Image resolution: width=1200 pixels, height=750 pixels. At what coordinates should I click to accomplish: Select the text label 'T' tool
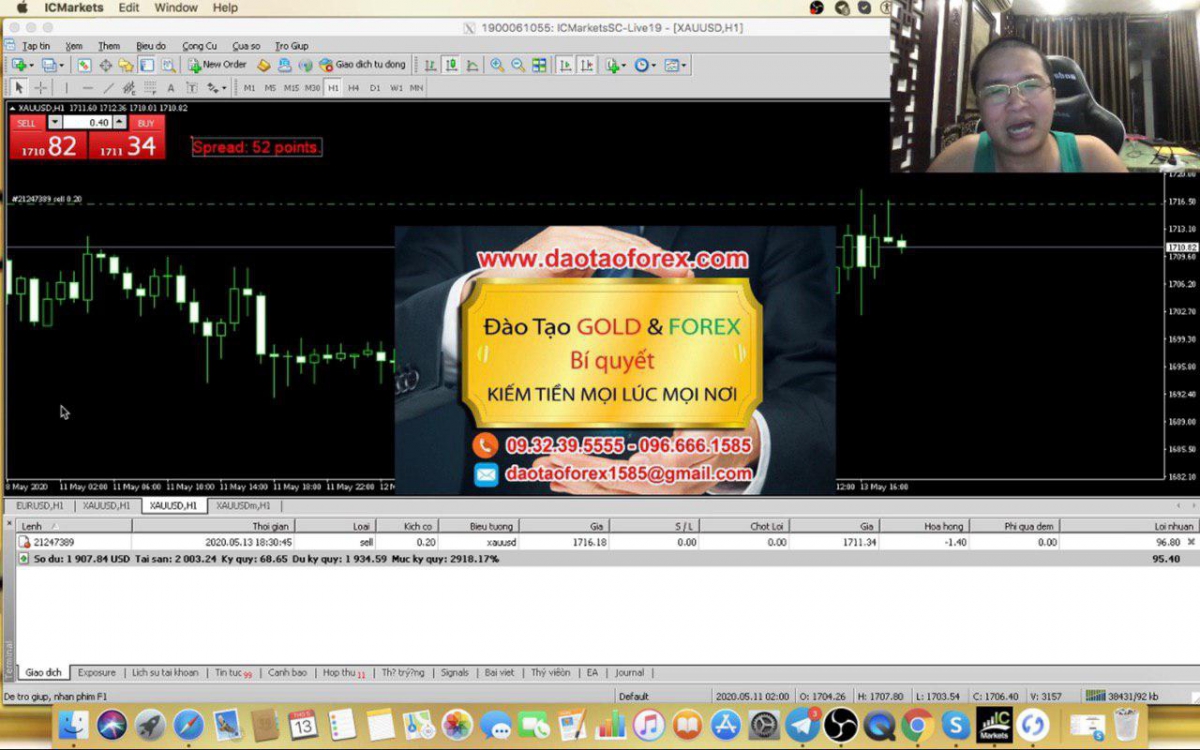pyautogui.click(x=191, y=88)
